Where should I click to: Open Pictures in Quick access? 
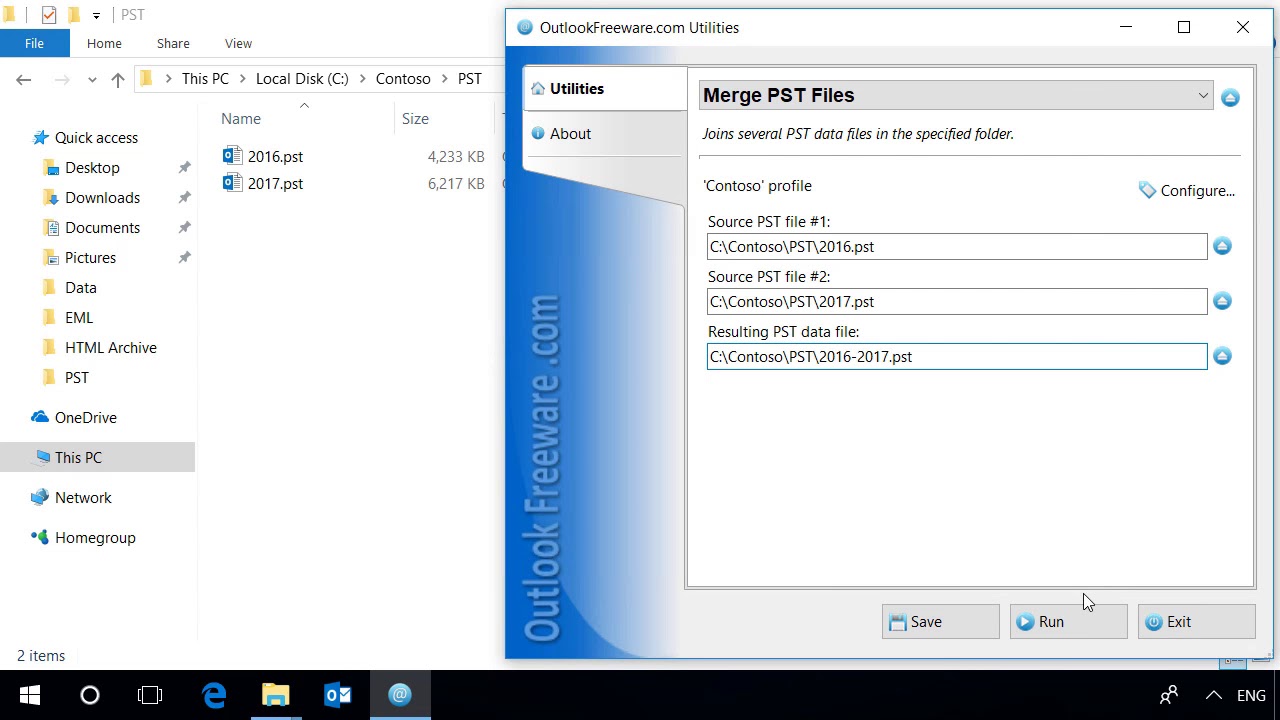(x=90, y=258)
